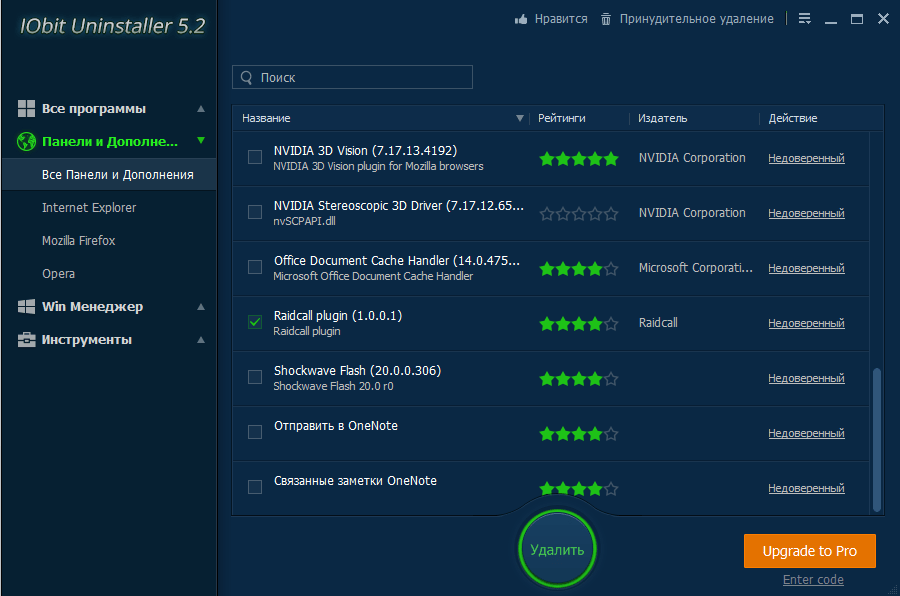
Task: Click the vertical scrollbar thumb of the list
Action: click(876, 439)
